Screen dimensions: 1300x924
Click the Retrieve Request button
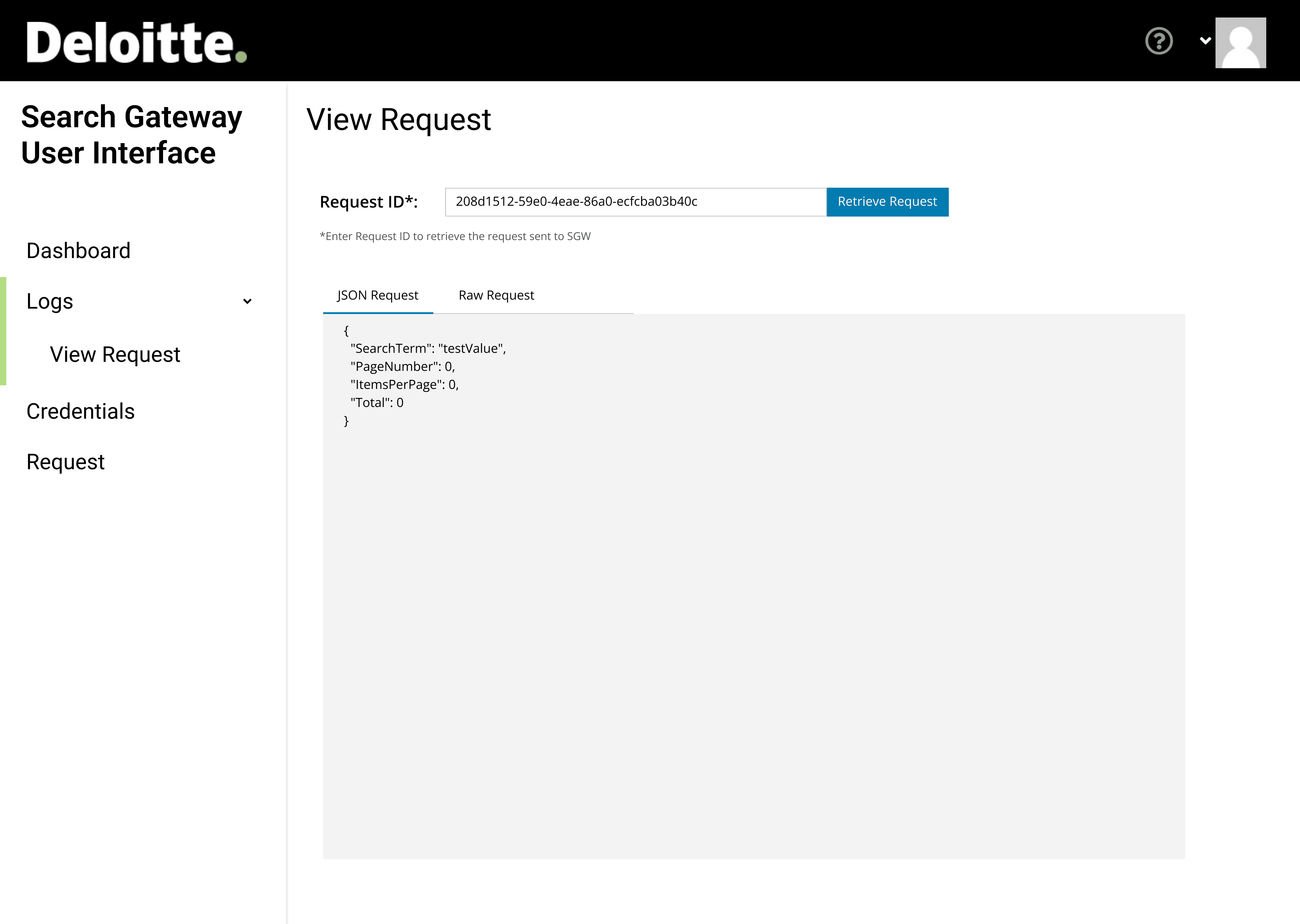click(887, 202)
